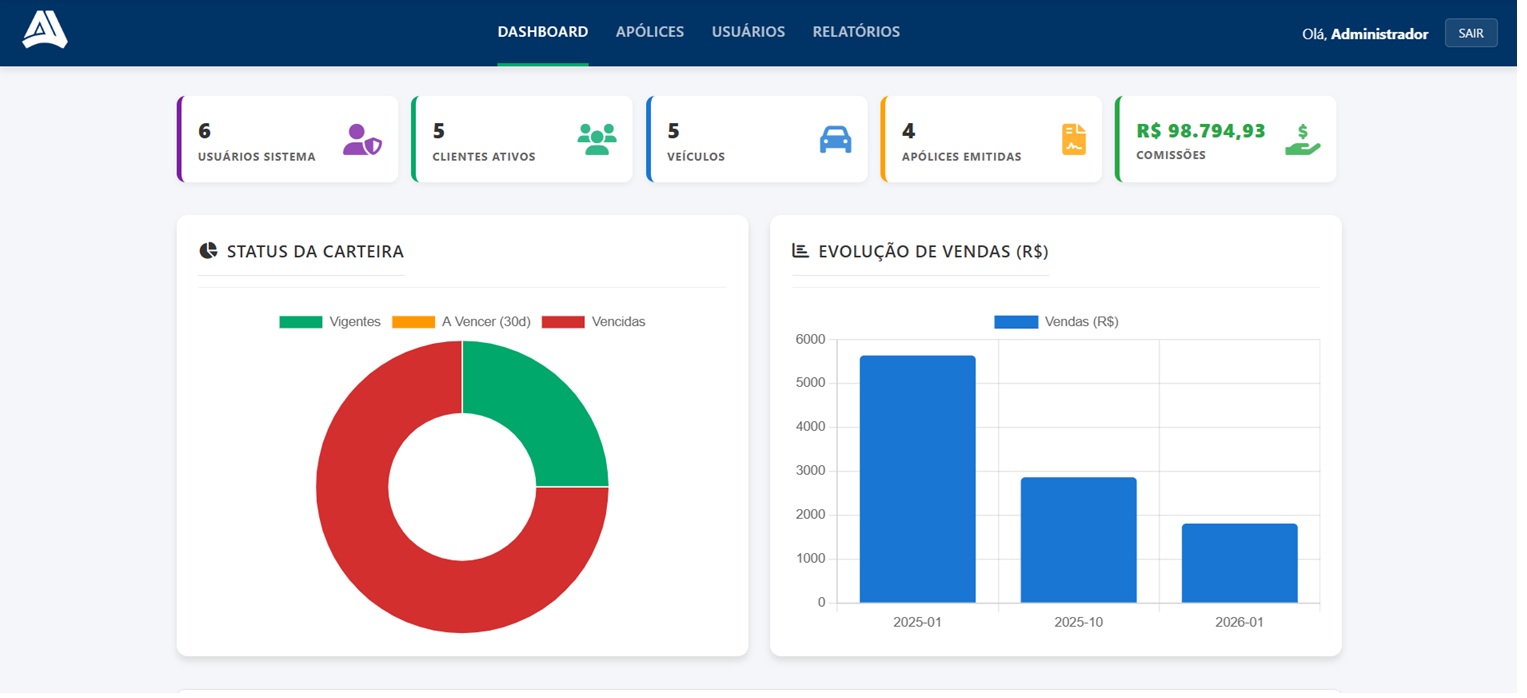Toggle the Vencidas legend entry
Image resolution: width=1527 pixels, height=698 pixels.
[594, 322]
